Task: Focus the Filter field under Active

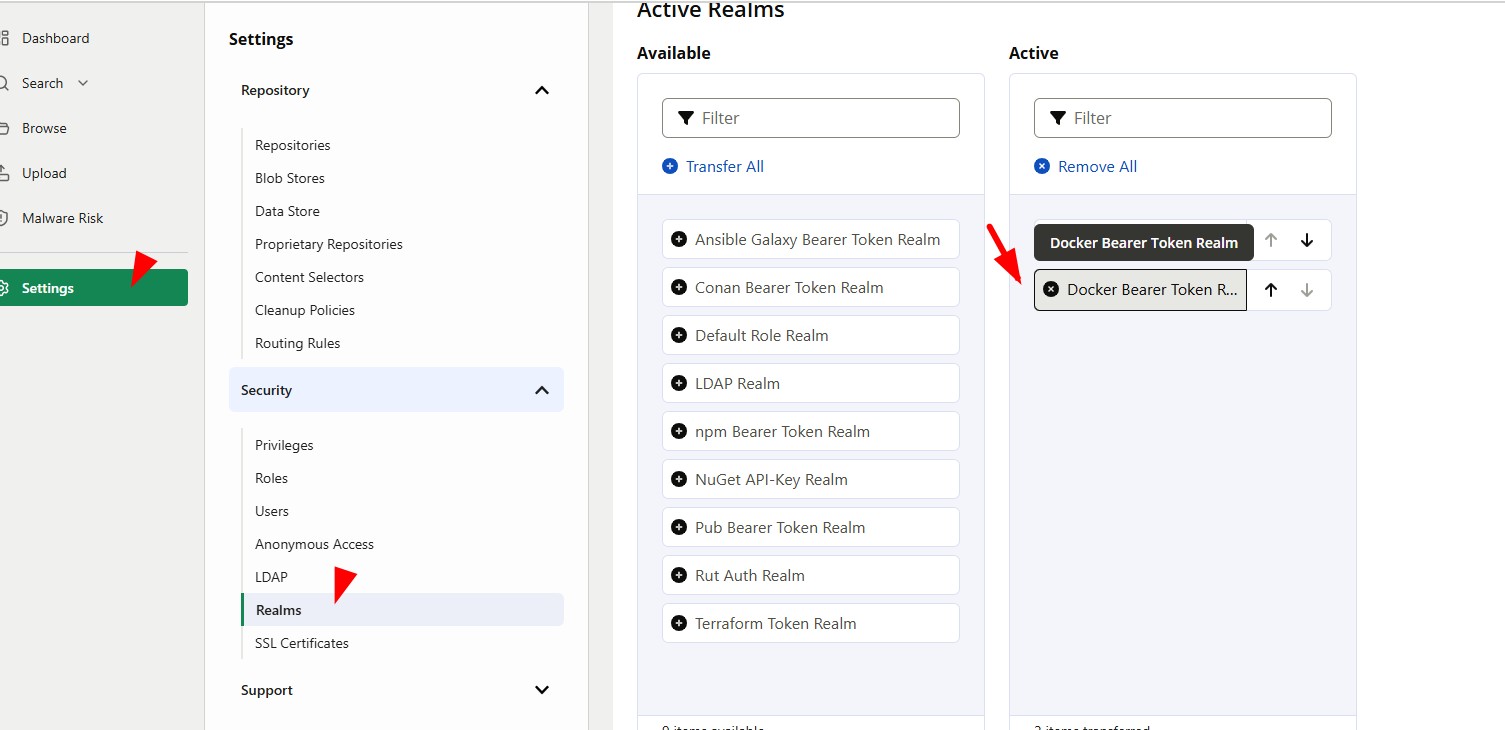Action: pos(1183,118)
